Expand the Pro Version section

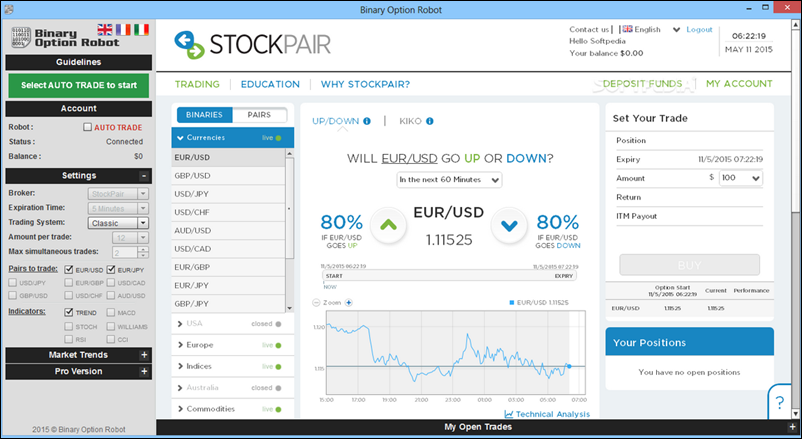coord(144,371)
